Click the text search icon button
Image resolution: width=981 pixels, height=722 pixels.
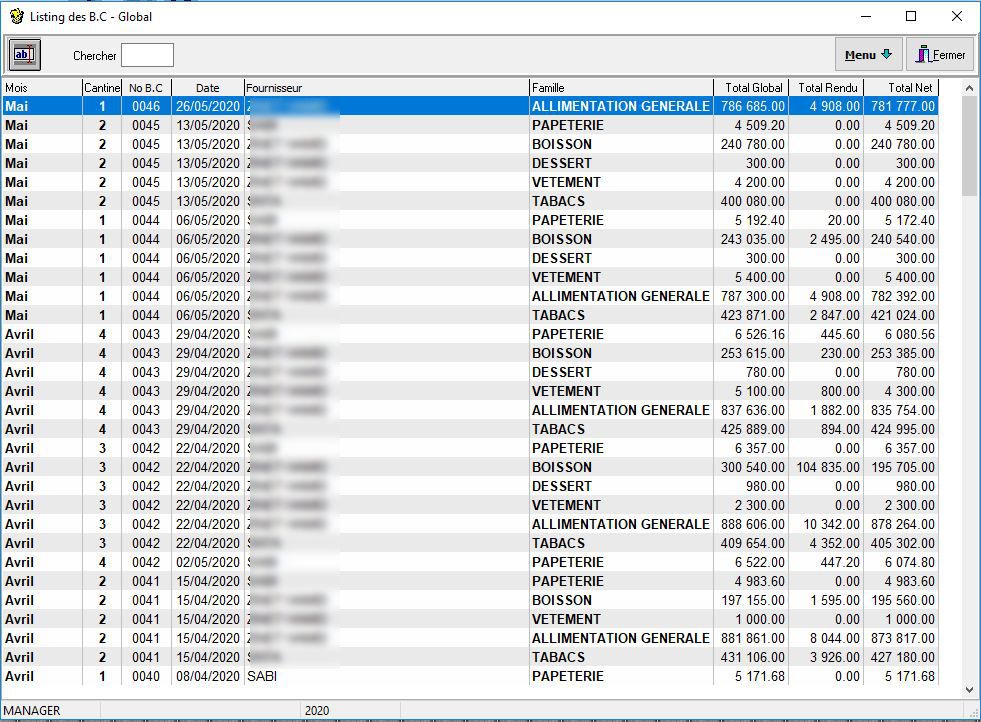click(25, 55)
